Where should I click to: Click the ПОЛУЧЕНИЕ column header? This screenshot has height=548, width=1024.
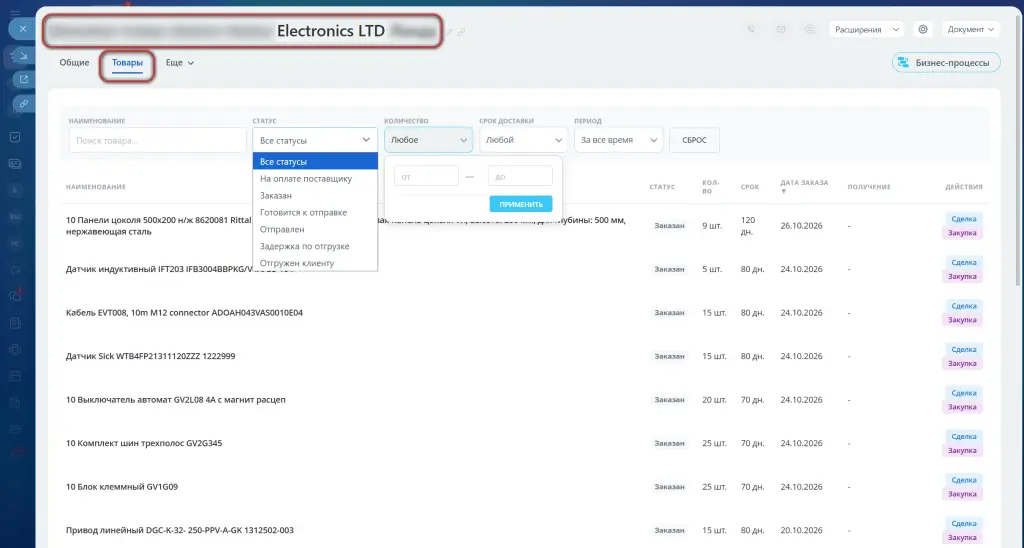(869, 187)
